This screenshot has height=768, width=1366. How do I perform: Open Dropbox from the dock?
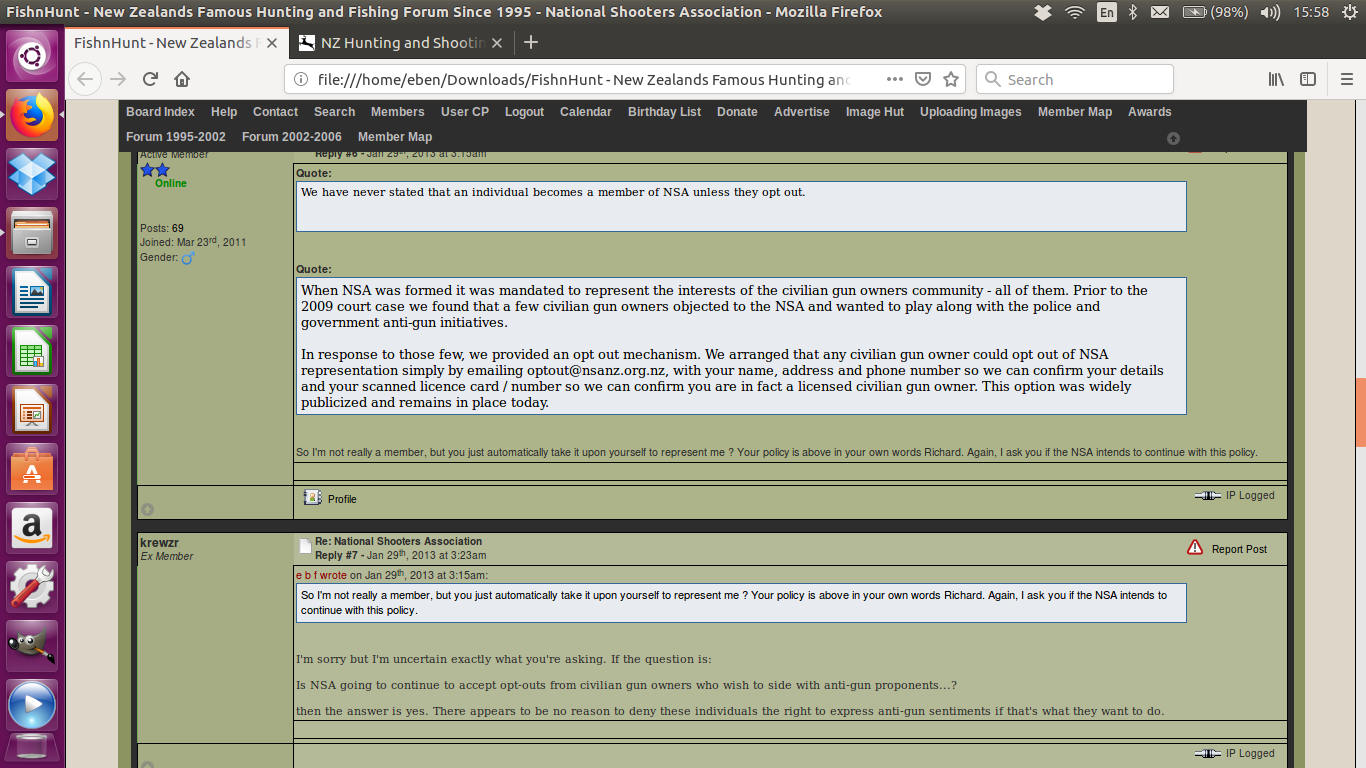(33, 174)
